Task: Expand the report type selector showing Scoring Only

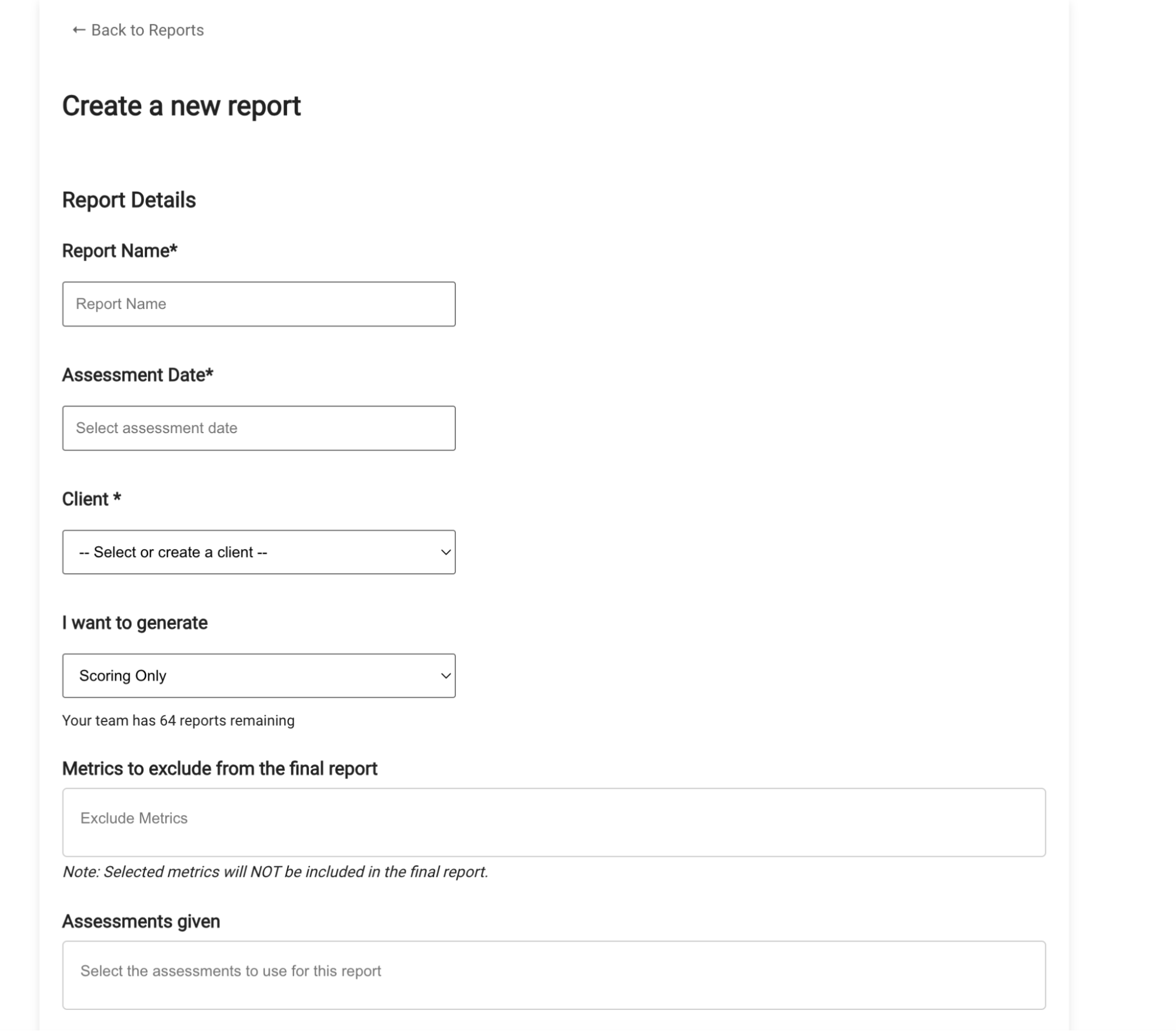Action: pos(259,675)
